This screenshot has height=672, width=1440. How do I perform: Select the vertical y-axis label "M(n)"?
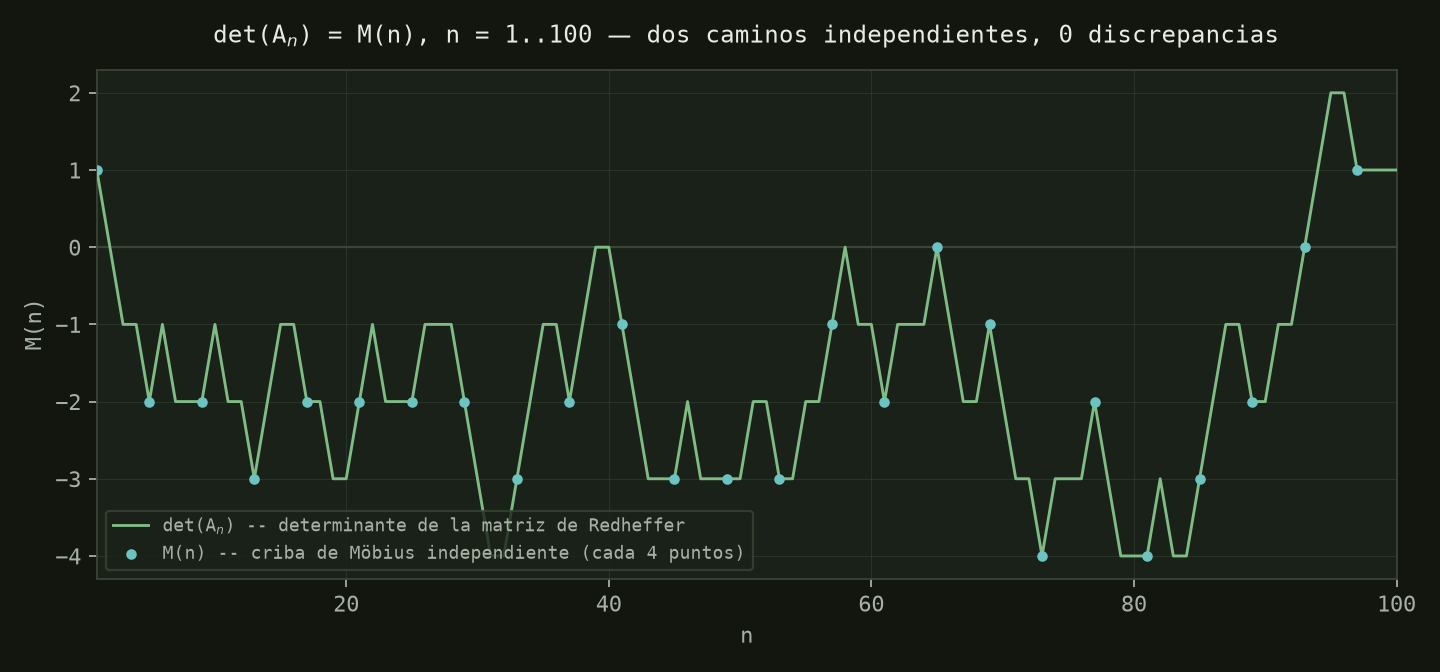pyautogui.click(x=34, y=324)
